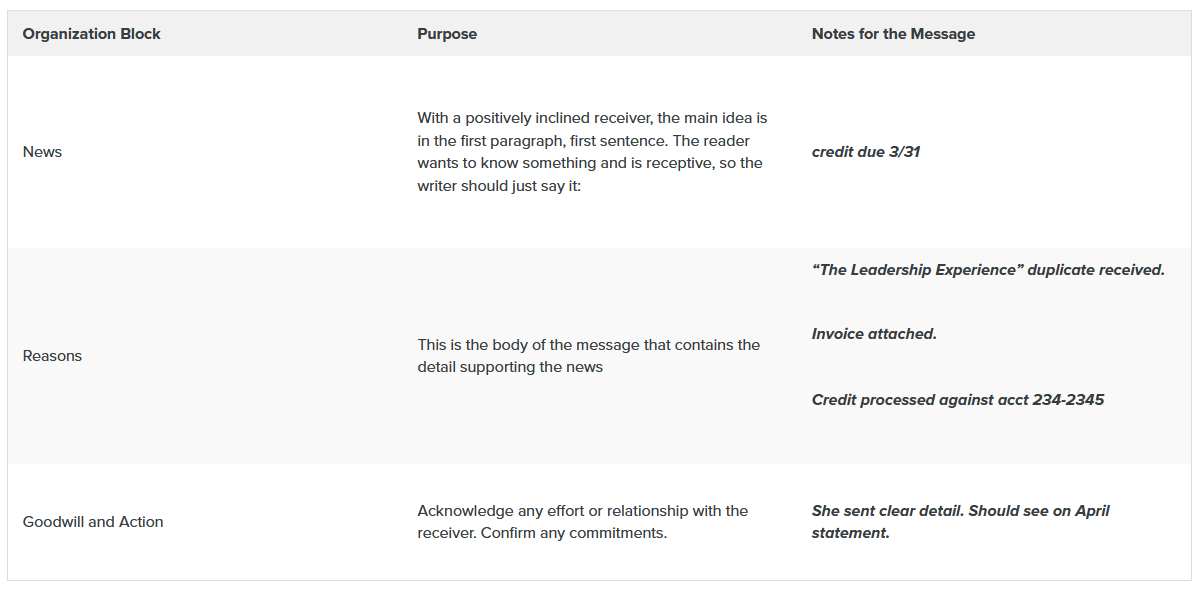Select the "credit due 3/31" note
This screenshot has width=1198, height=590.
[866, 152]
